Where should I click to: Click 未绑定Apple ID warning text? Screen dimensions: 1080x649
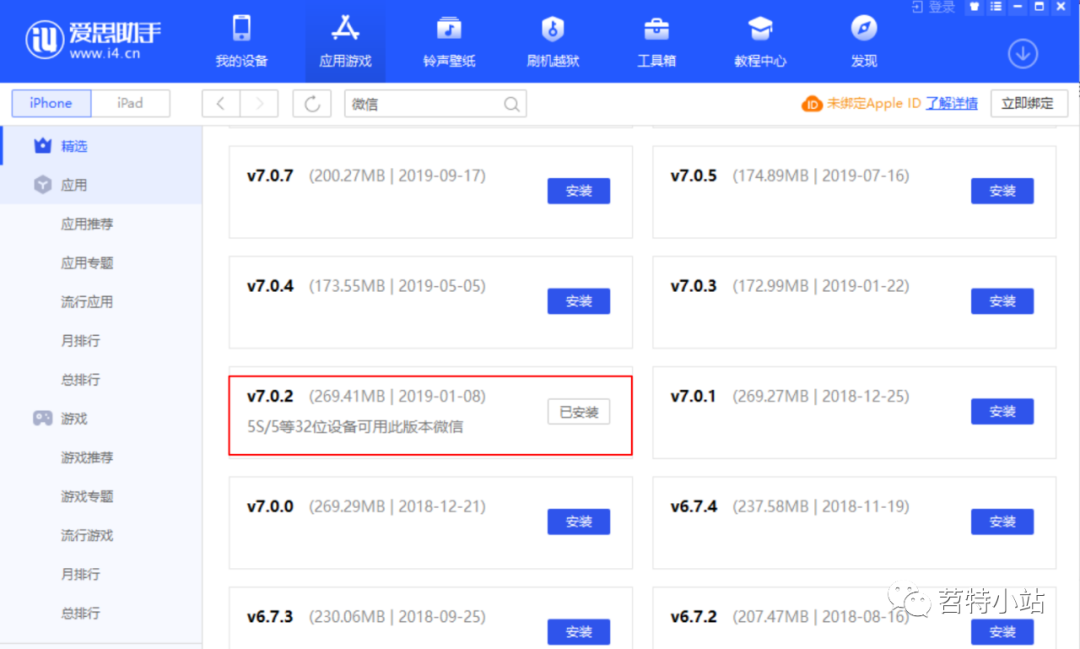click(873, 104)
